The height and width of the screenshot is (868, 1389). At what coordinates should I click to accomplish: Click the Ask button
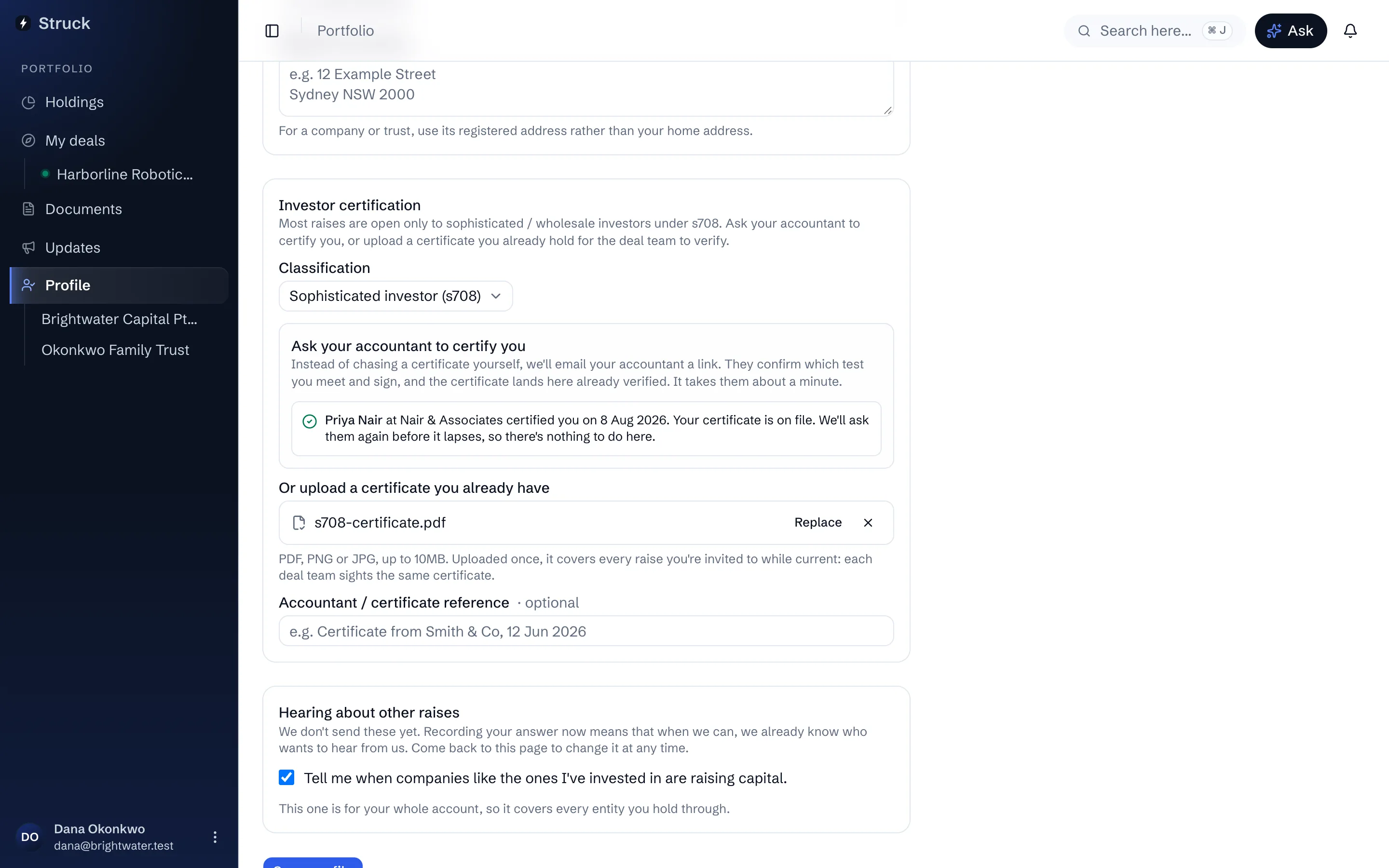click(x=1290, y=30)
